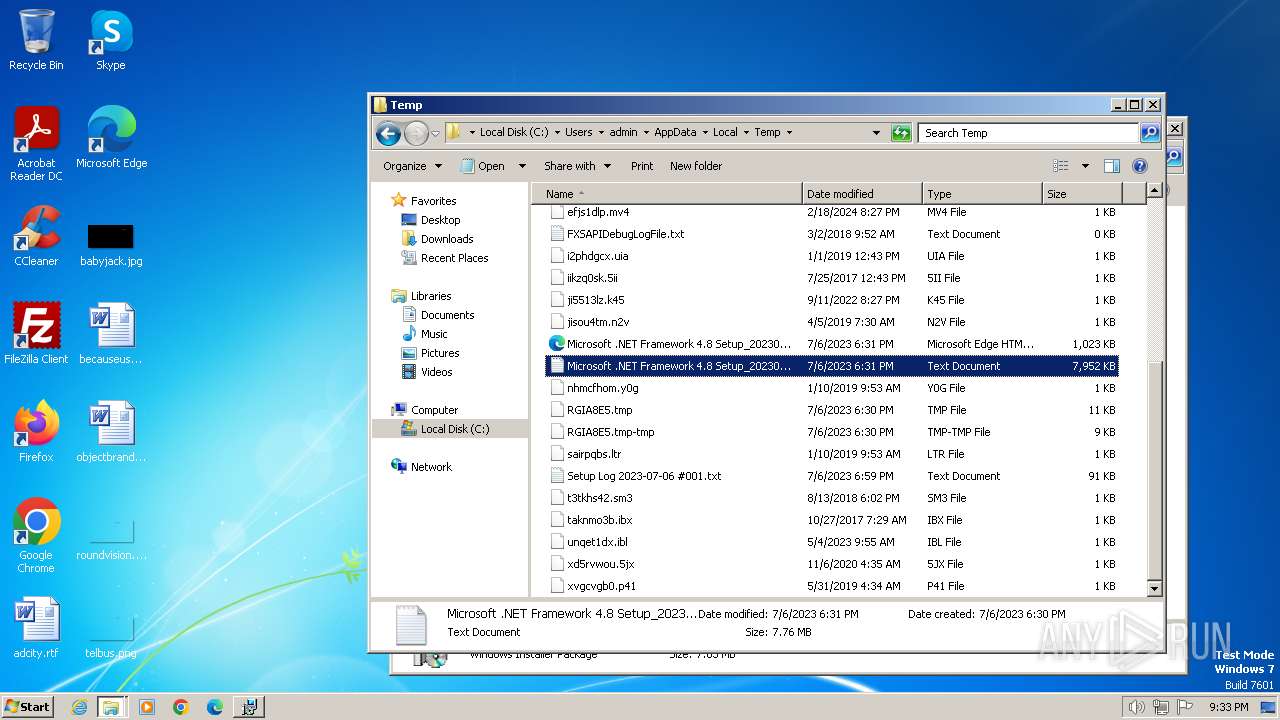
Task: Select Videos library in the sidebar
Action: [x=436, y=372]
